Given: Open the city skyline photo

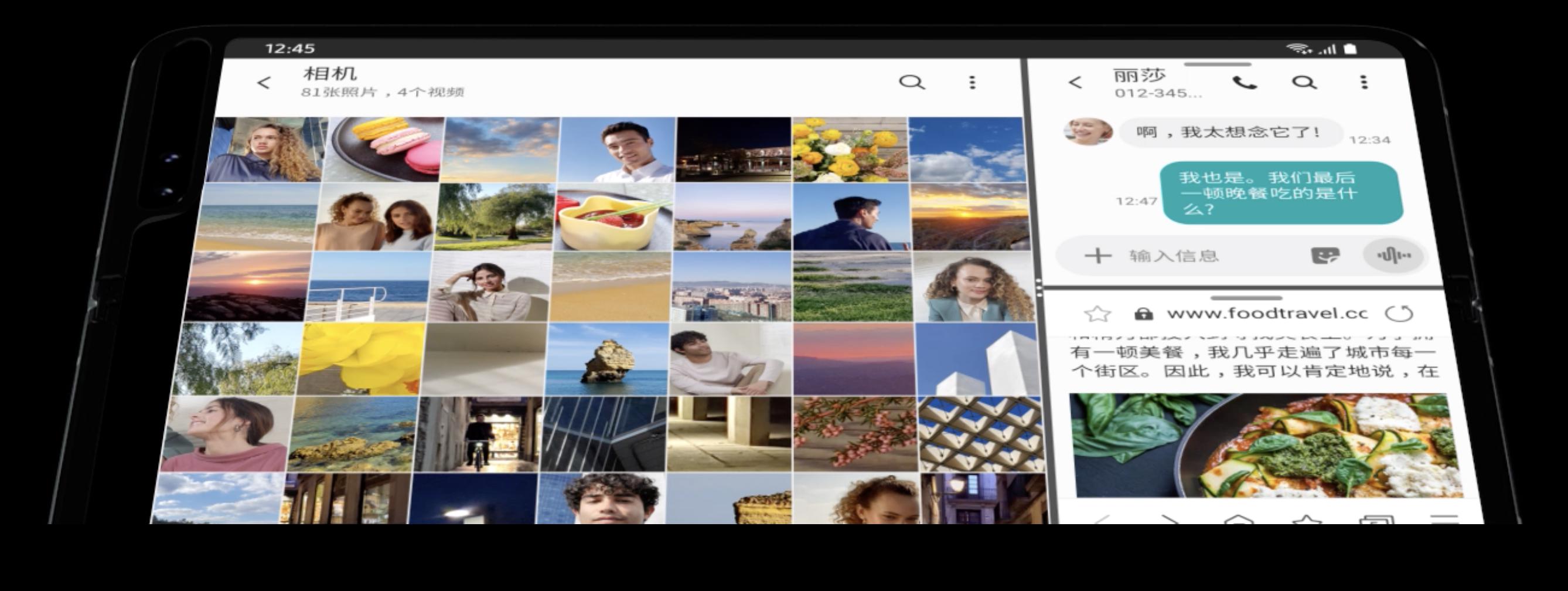Looking at the screenshot, I should point(732,286).
